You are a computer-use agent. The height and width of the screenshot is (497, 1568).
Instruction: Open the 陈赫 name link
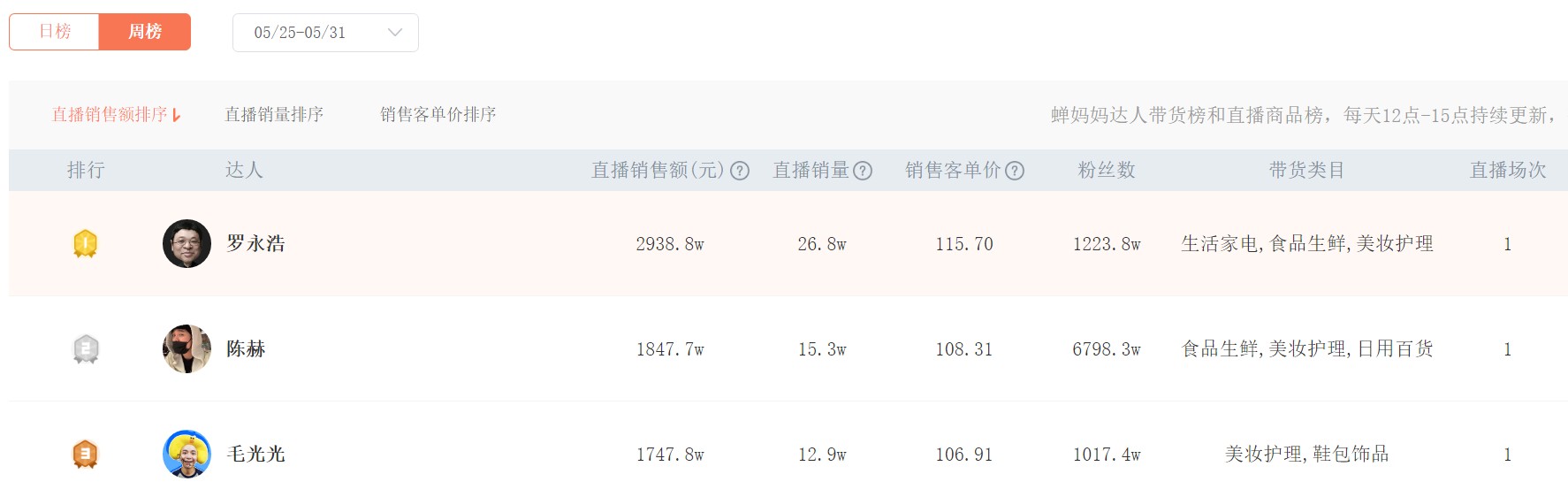pos(246,348)
